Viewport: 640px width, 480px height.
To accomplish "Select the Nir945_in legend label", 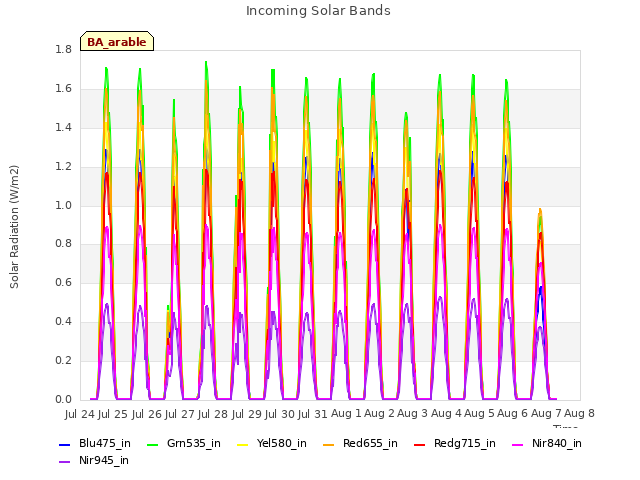I will 104,461.
